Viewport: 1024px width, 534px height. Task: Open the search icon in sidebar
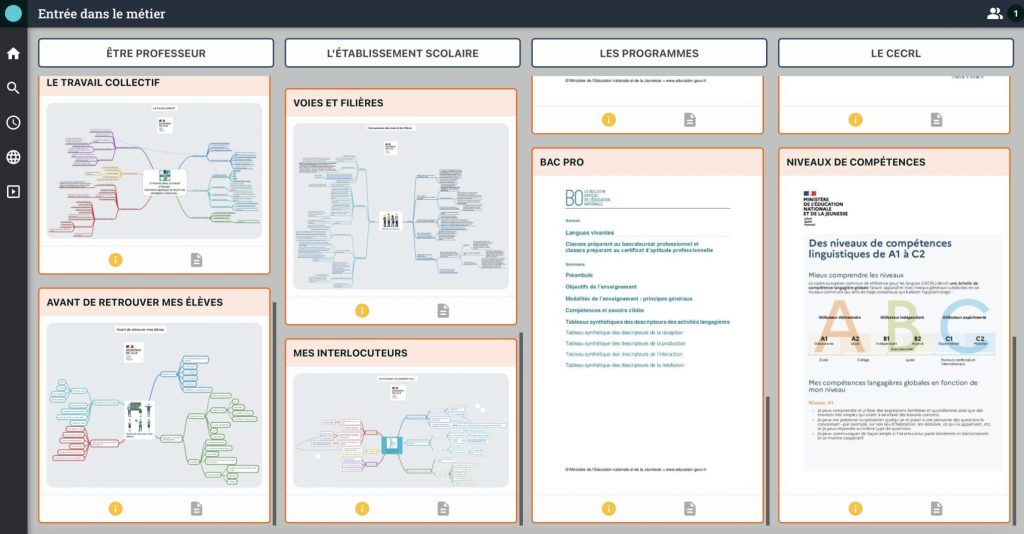point(13,88)
